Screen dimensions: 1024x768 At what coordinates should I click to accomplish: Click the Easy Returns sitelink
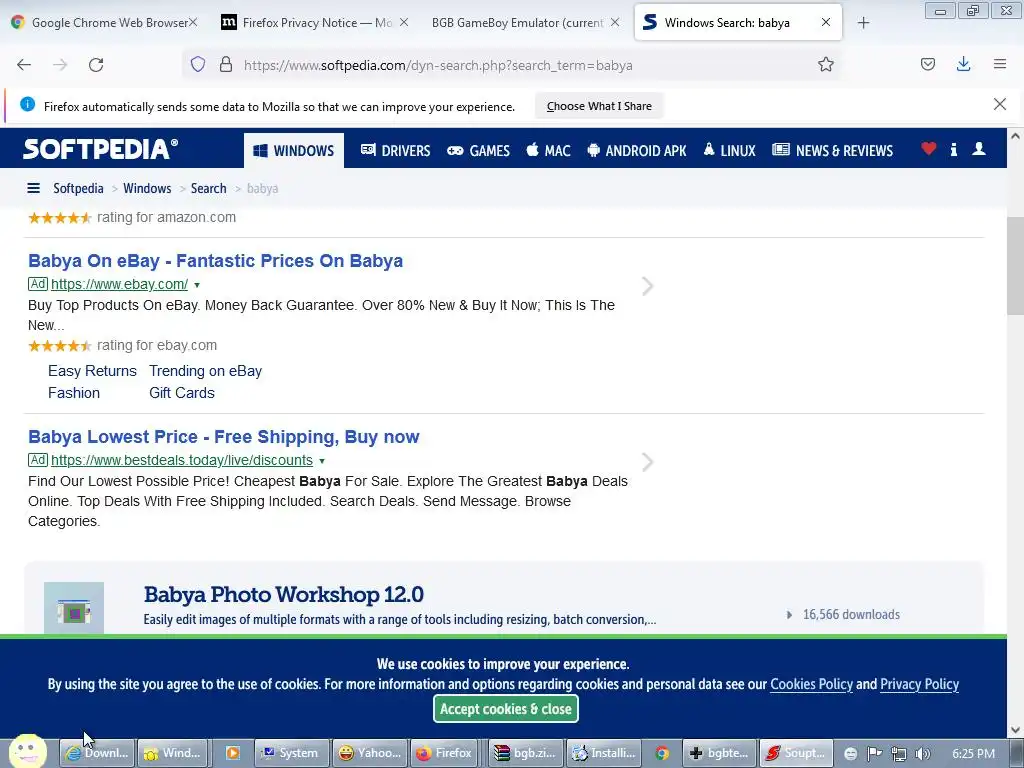pos(92,371)
